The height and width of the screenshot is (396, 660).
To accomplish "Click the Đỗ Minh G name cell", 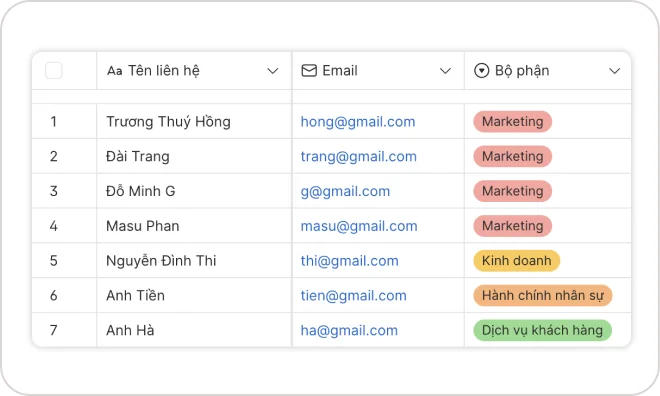I will (194, 191).
